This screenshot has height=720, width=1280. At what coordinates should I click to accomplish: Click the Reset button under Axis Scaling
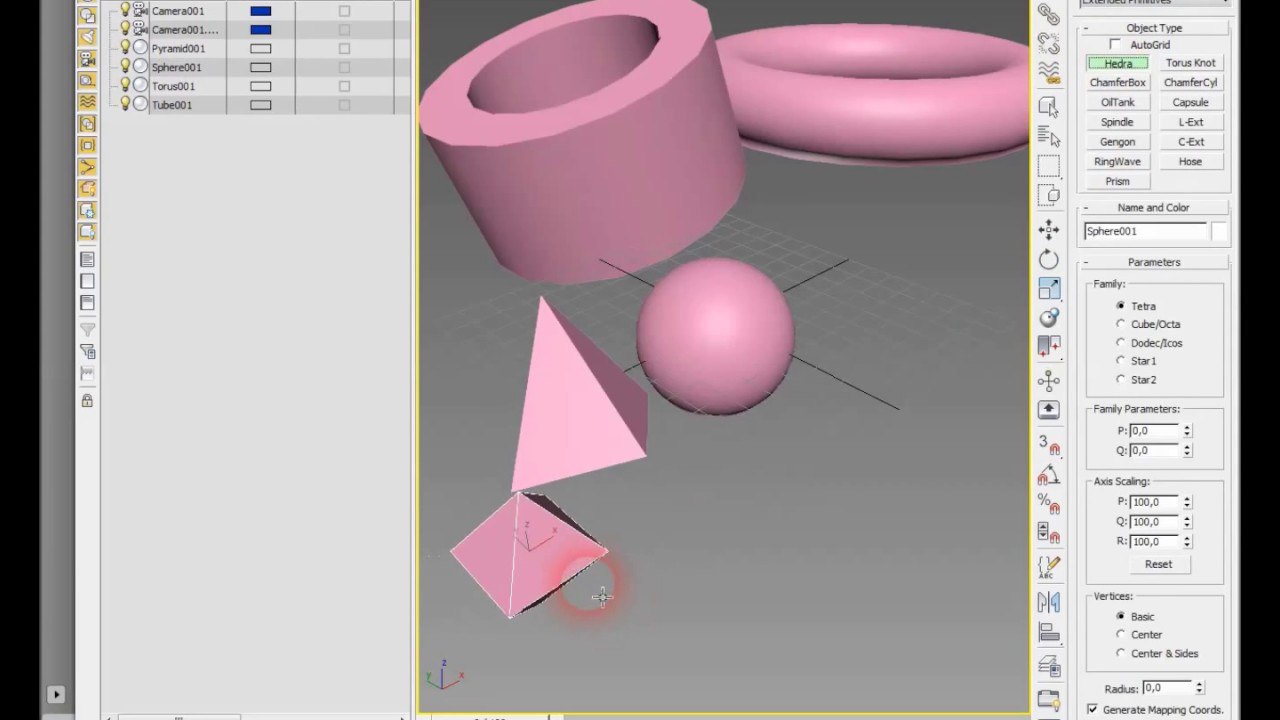(x=1158, y=564)
